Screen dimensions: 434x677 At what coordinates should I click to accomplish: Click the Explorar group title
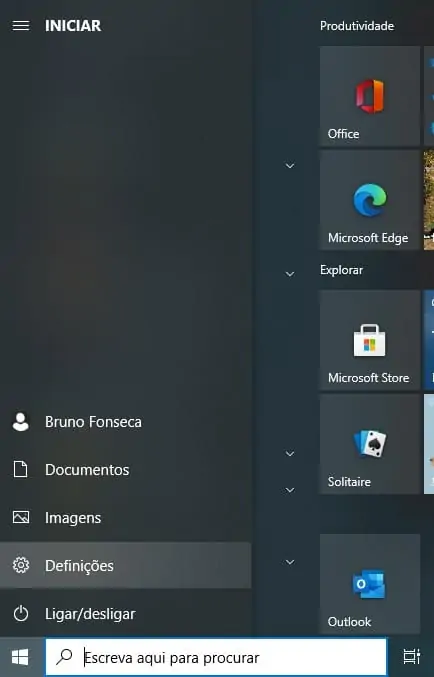tap(341, 270)
